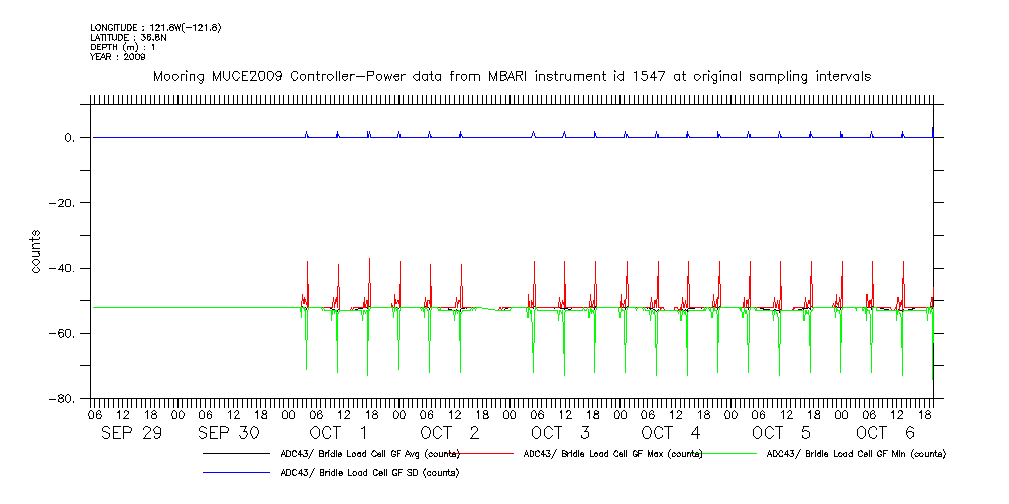Viewport: 1009px width, 504px height.
Task: Click the OCT 3 date label
Action: pyautogui.click(x=560, y=433)
